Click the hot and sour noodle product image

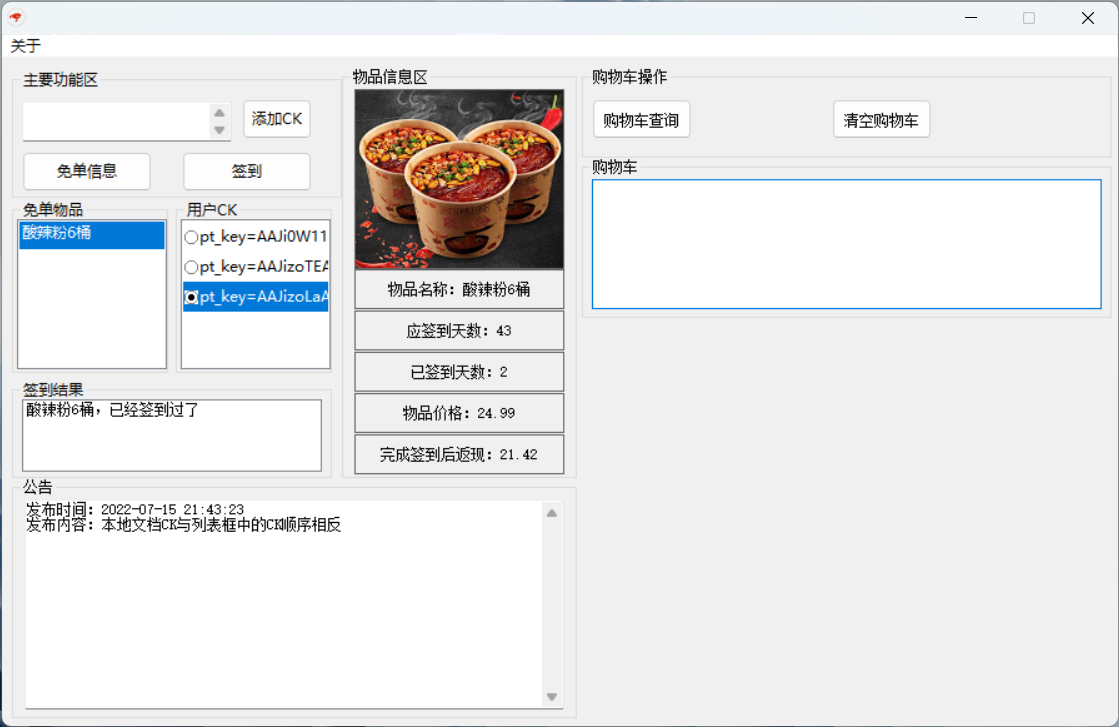tap(459, 179)
